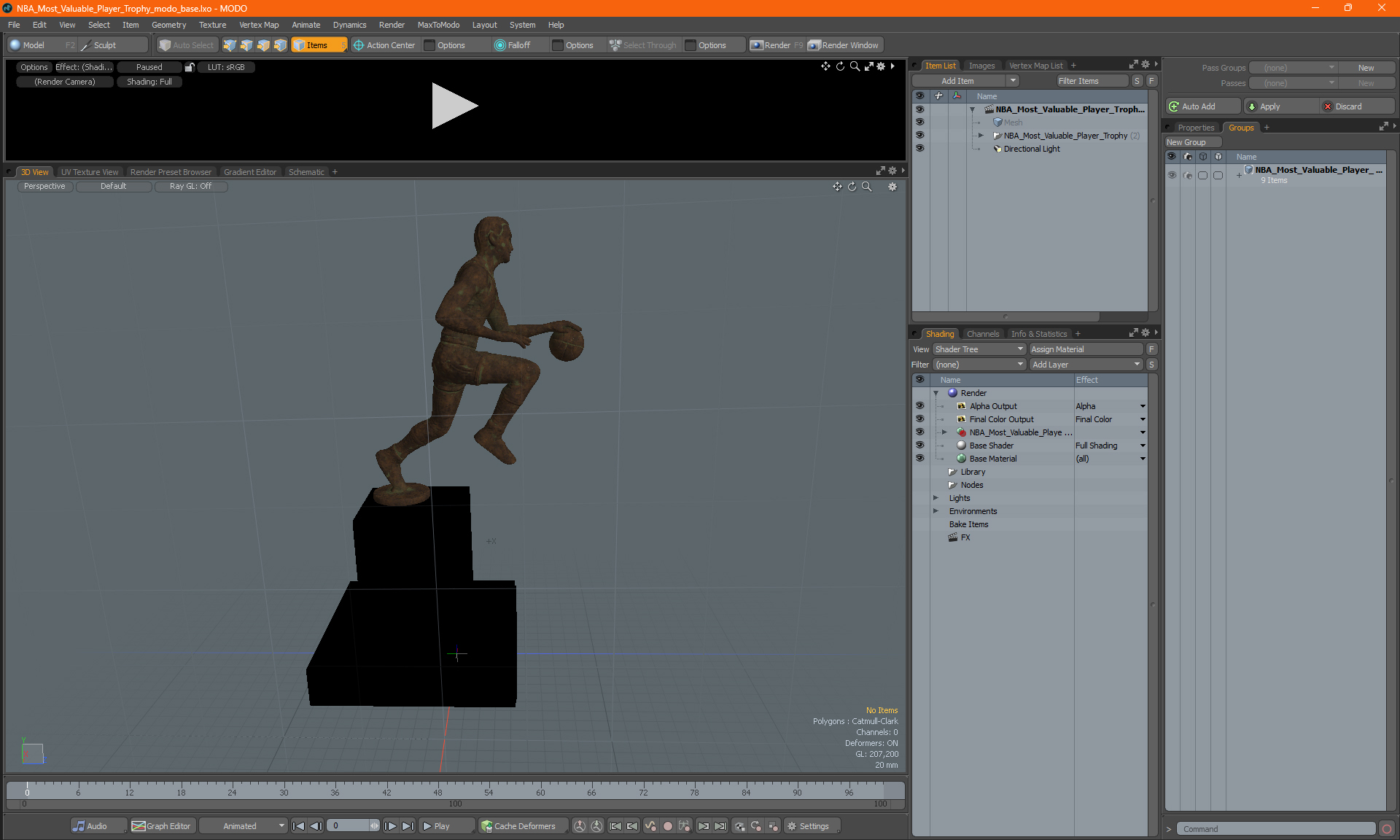Collapse the Render tree node

pos(936,393)
